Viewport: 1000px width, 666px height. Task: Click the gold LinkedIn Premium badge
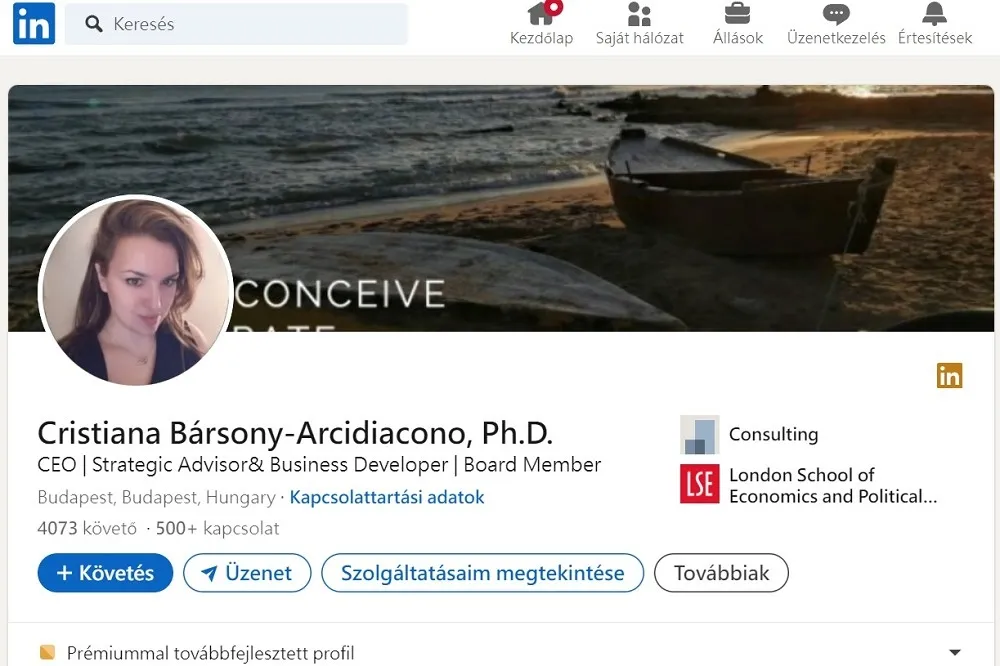click(x=950, y=375)
